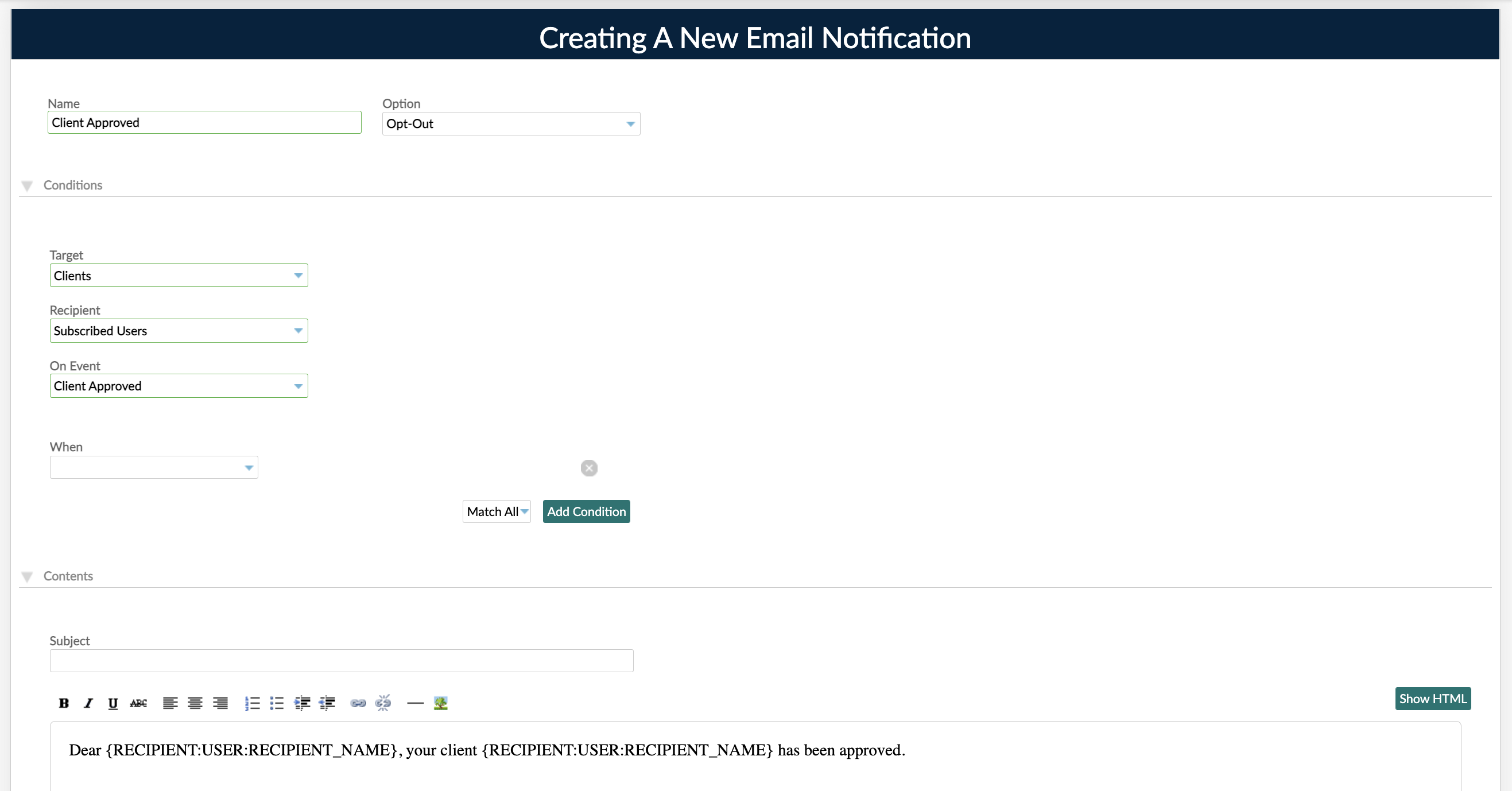Image resolution: width=1512 pixels, height=791 pixels.
Task: Insert a hyperlink into the email body
Action: point(358,703)
